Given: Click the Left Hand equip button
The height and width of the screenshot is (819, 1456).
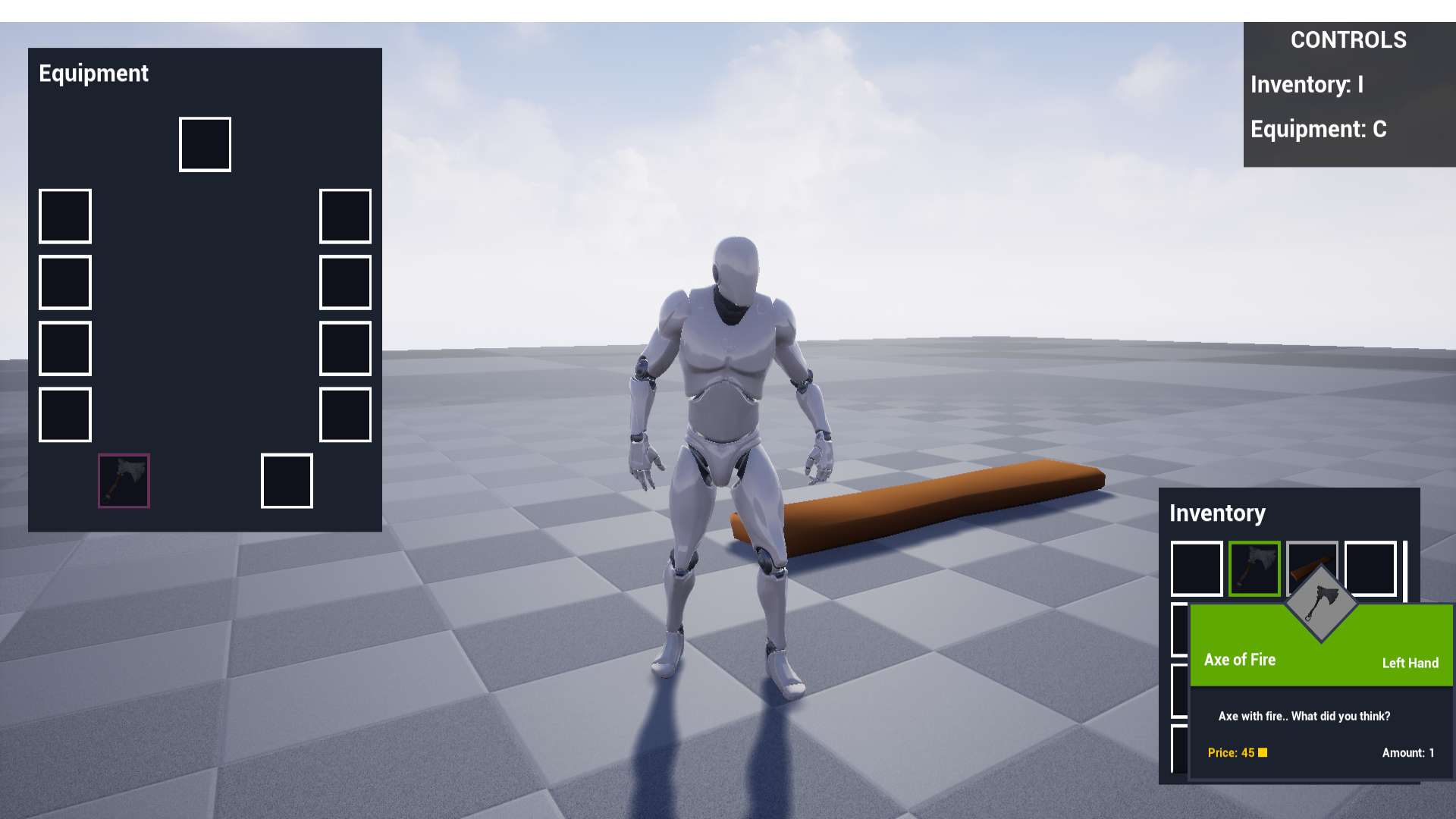Looking at the screenshot, I should pyautogui.click(x=1407, y=661).
